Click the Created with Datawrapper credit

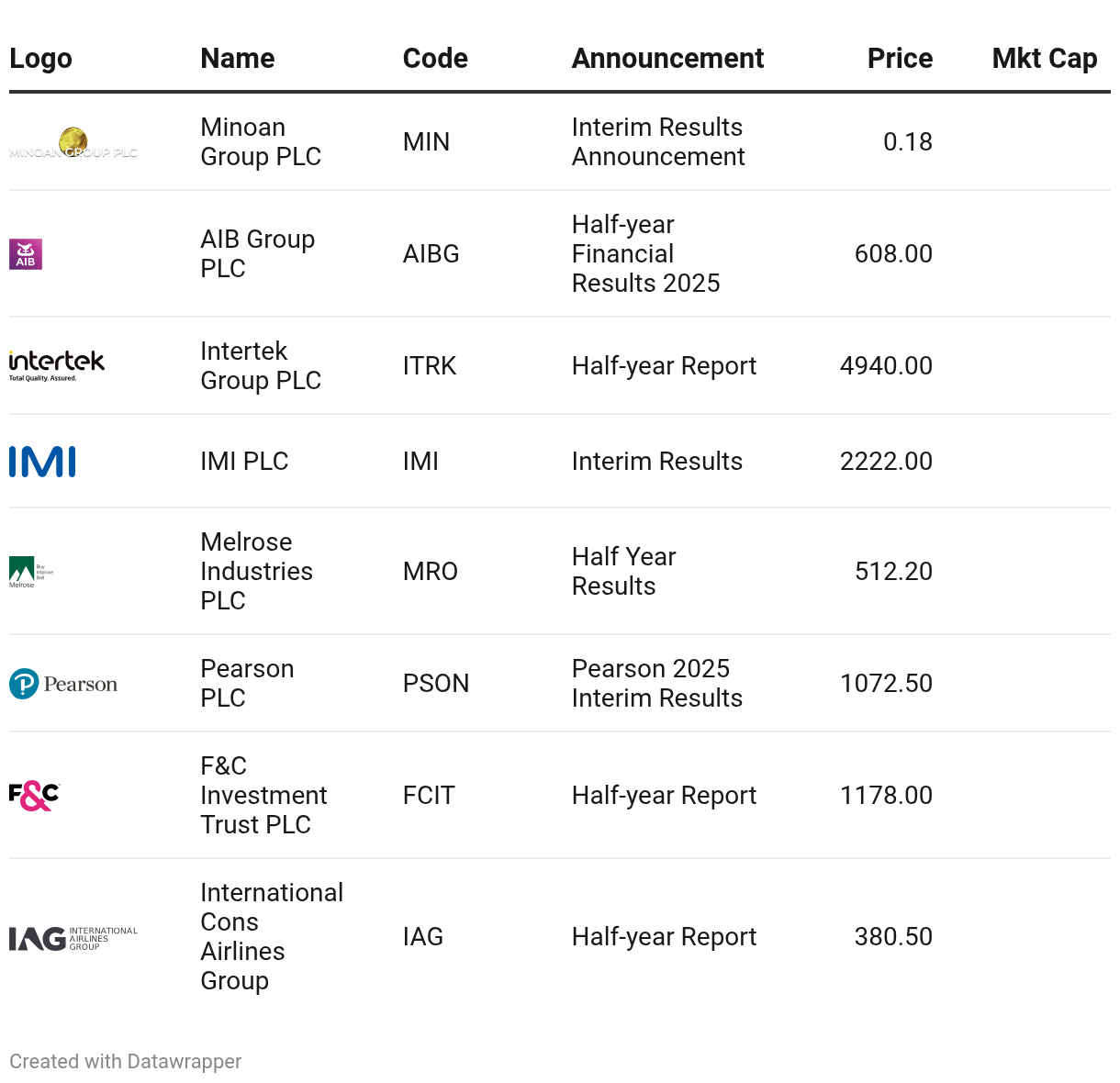coord(126,1062)
